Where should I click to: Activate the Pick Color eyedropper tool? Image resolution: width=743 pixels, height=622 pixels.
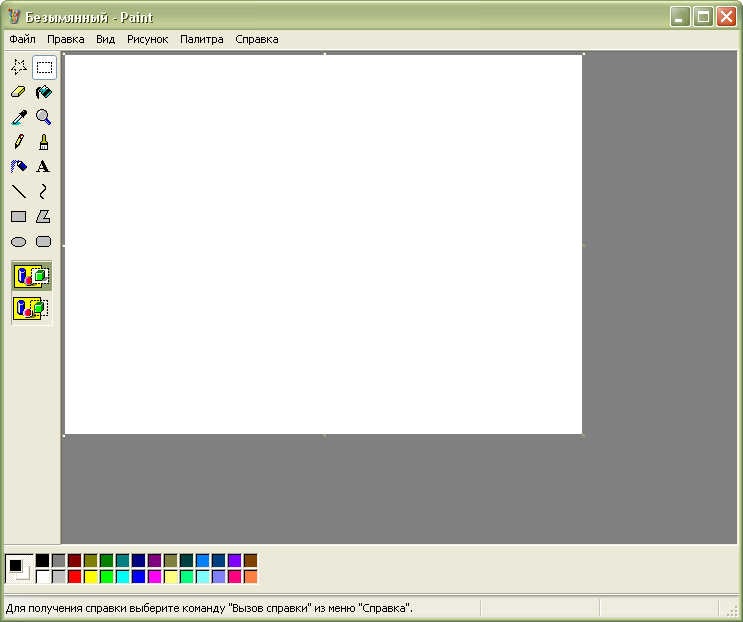(x=19, y=117)
